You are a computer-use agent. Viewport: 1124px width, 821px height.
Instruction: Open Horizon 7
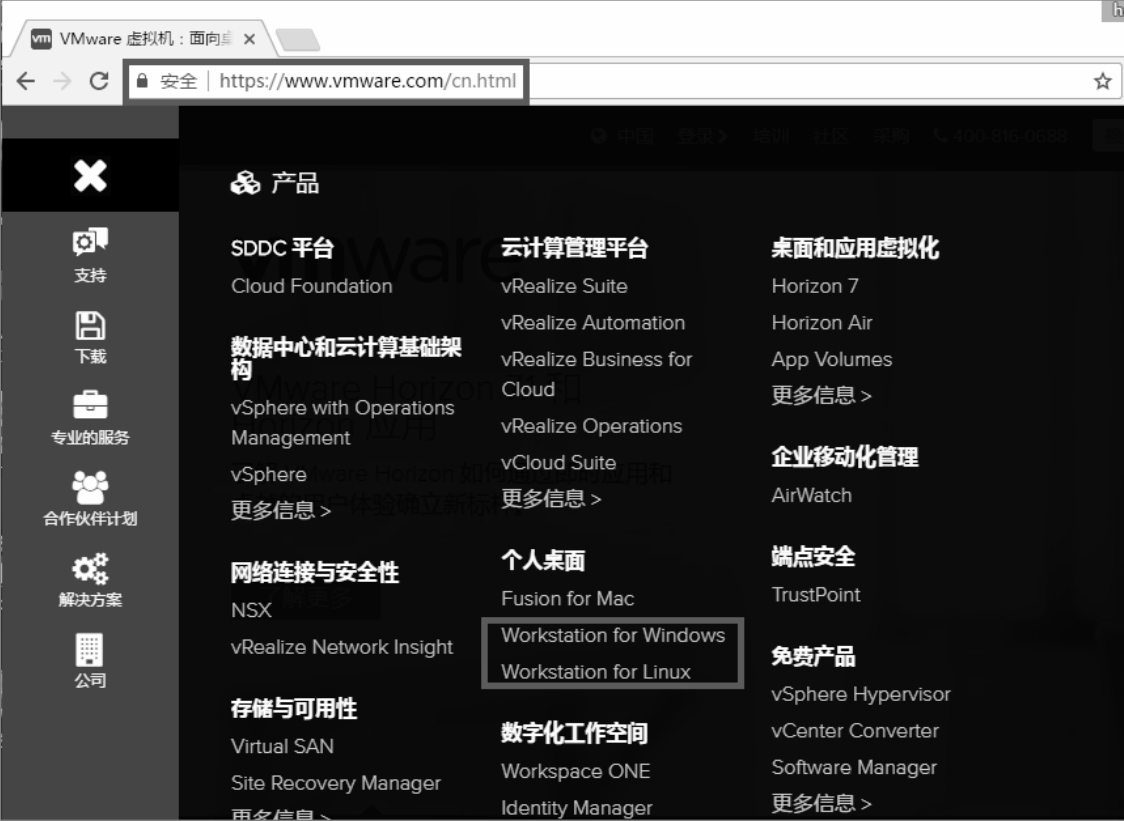coord(815,286)
